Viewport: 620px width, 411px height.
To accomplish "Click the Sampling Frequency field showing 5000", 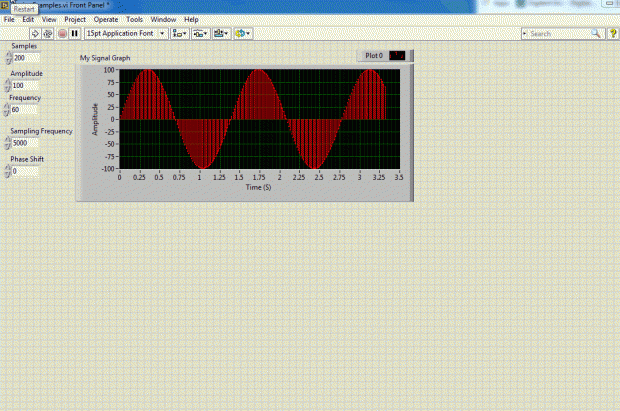I will [25, 143].
